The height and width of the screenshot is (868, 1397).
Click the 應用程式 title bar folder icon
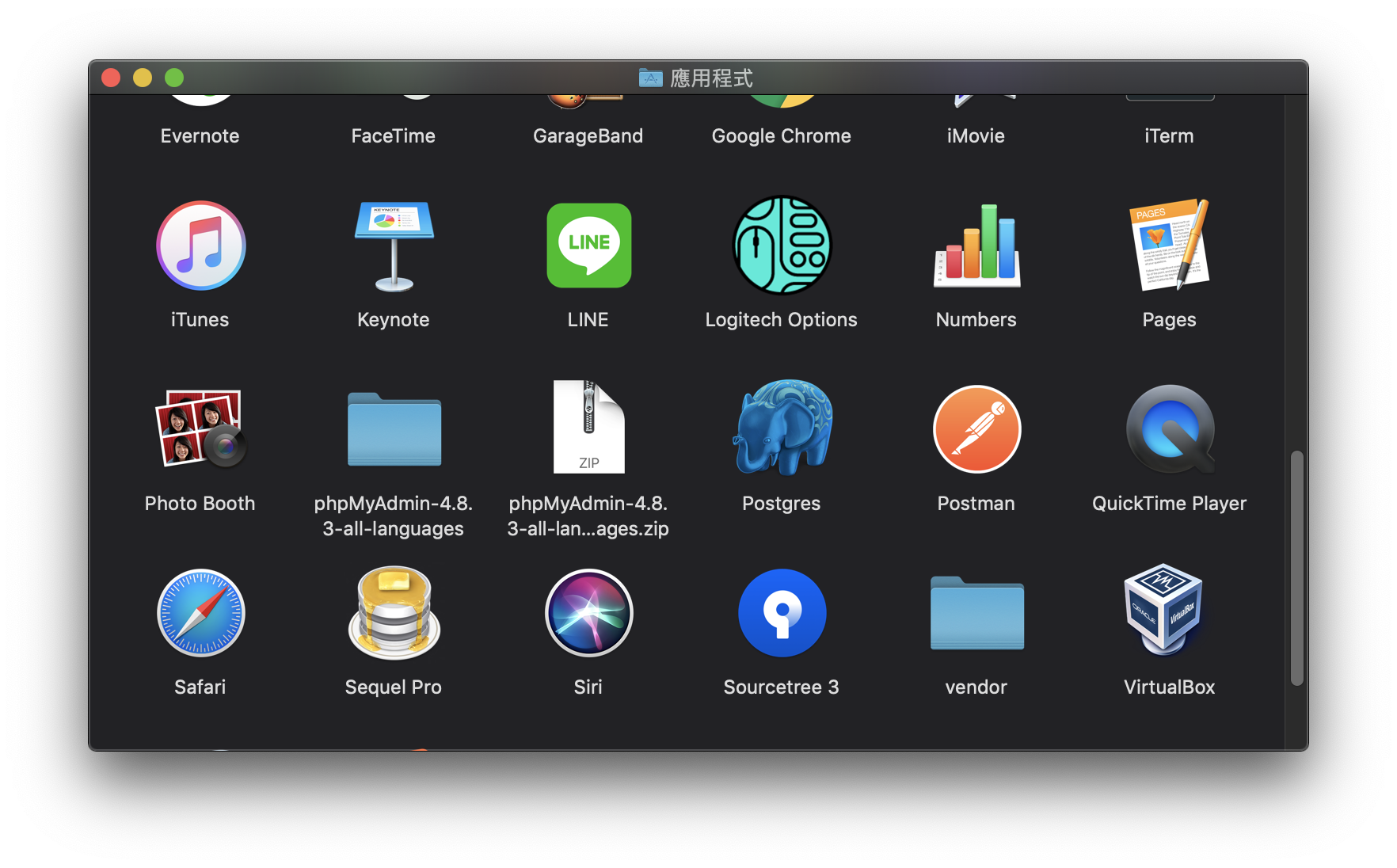(x=651, y=78)
